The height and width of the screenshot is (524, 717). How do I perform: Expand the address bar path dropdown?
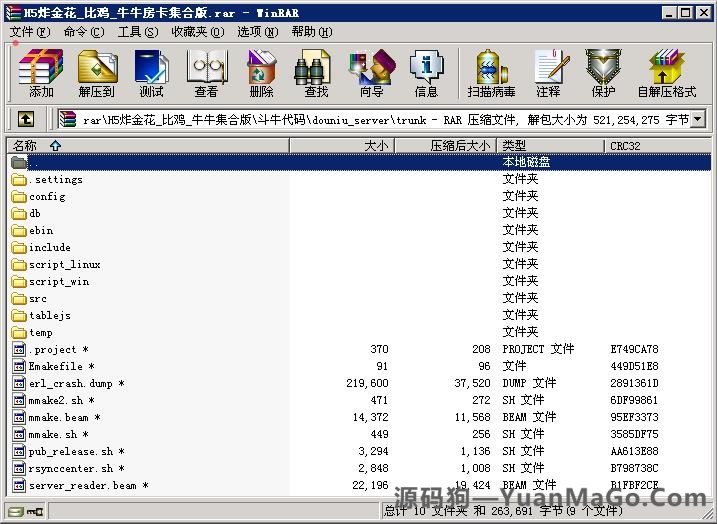coord(698,120)
